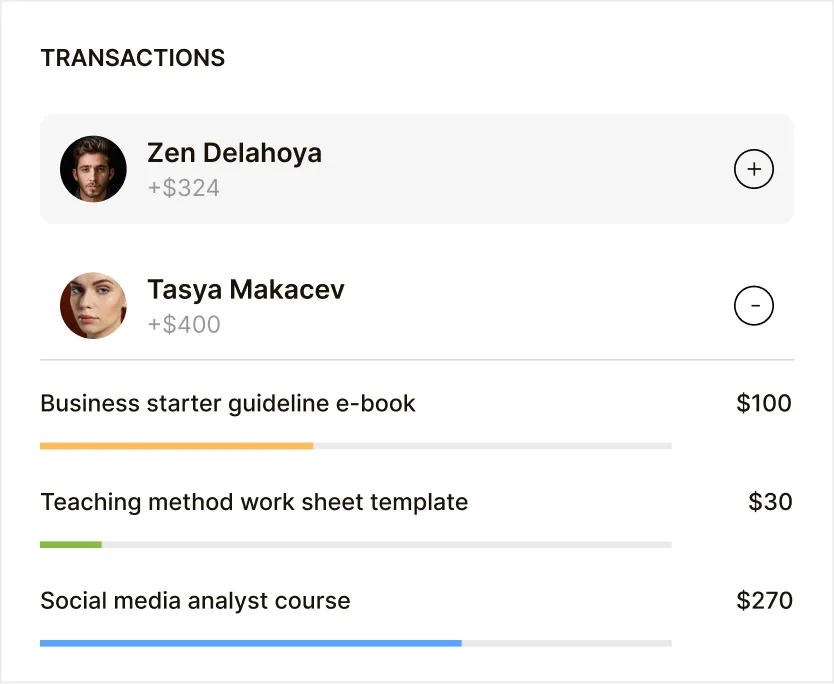The image size is (834, 684).
Task: Click the $30 work sheet price
Action: coord(770,502)
